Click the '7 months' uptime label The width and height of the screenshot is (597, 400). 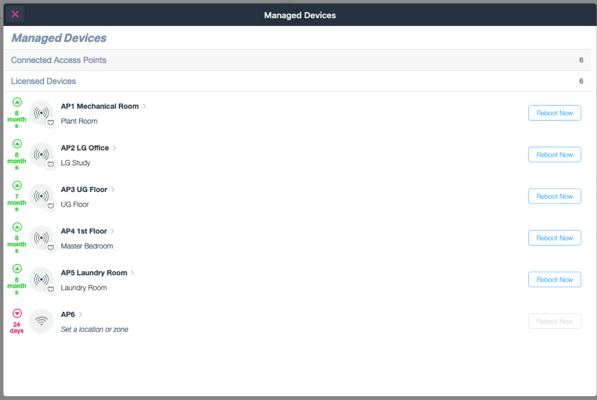[x=17, y=202]
